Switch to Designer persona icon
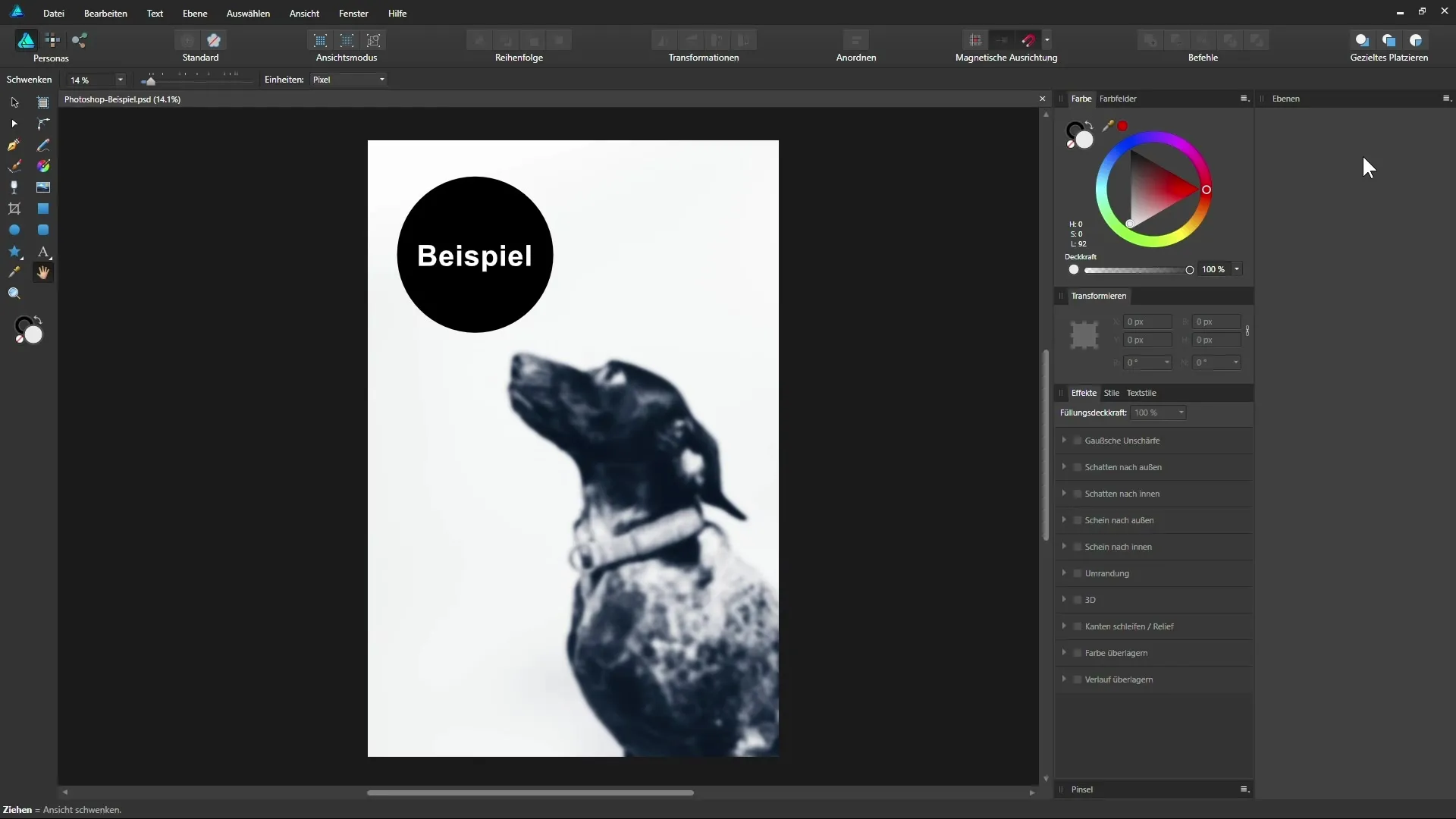The width and height of the screenshot is (1456, 819). 26,40
